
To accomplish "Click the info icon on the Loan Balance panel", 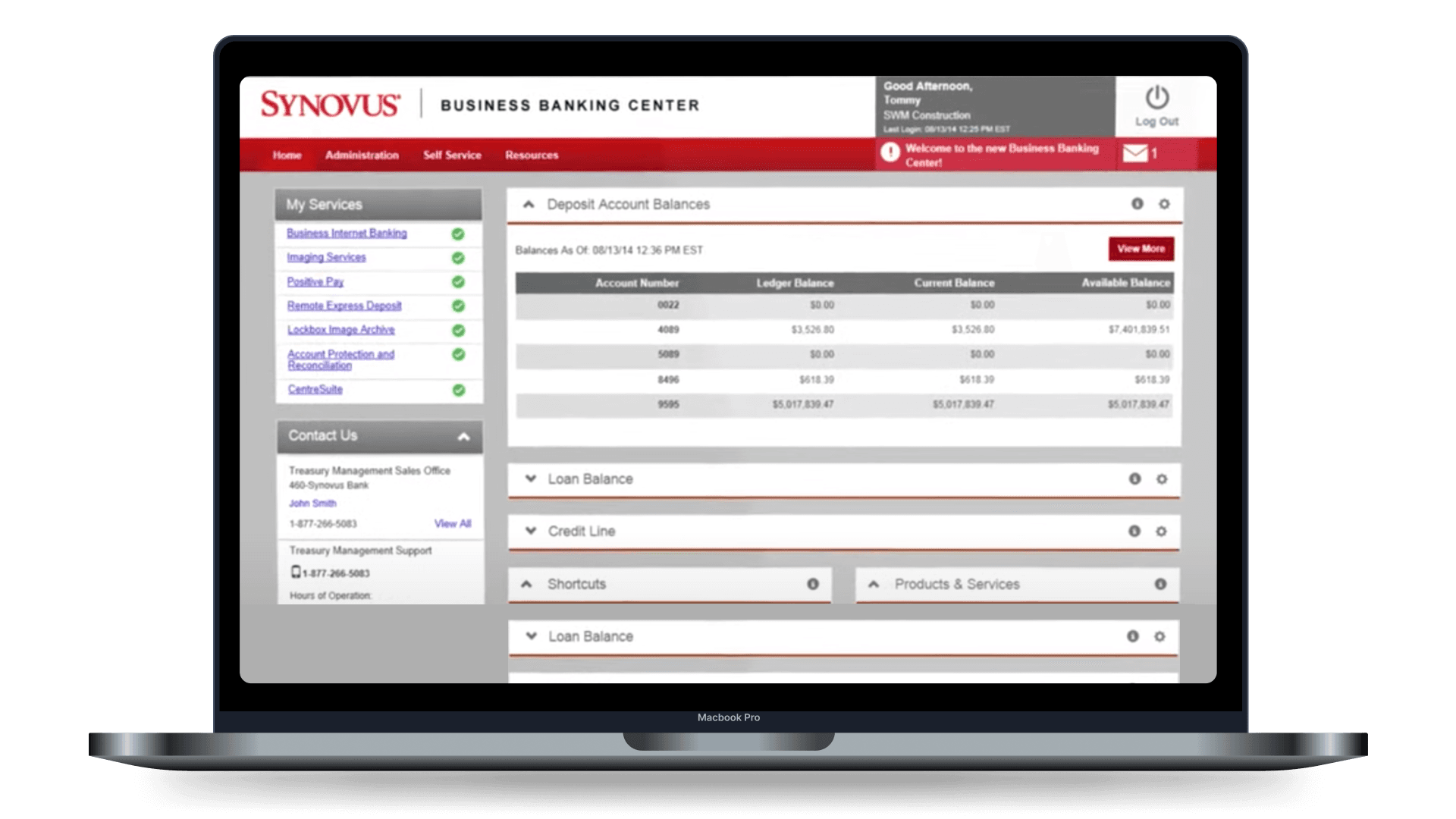I will [1135, 479].
